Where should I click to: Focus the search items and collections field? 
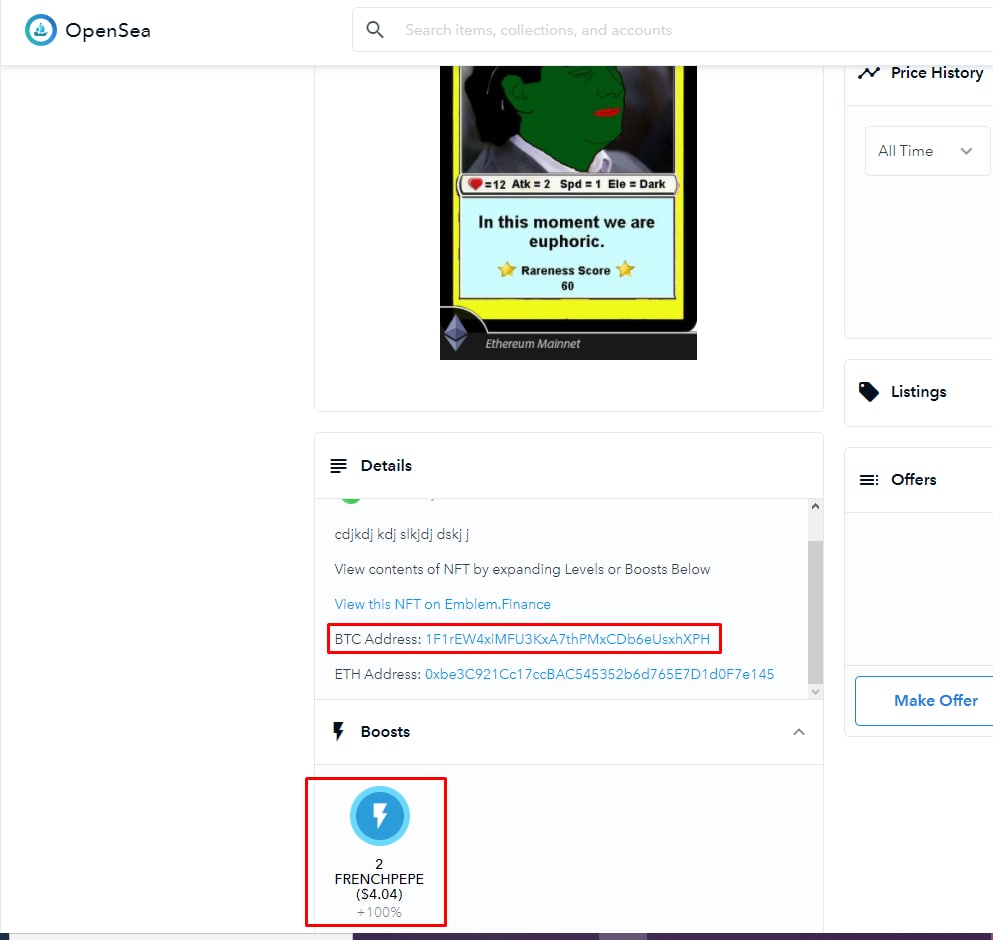coord(673,30)
